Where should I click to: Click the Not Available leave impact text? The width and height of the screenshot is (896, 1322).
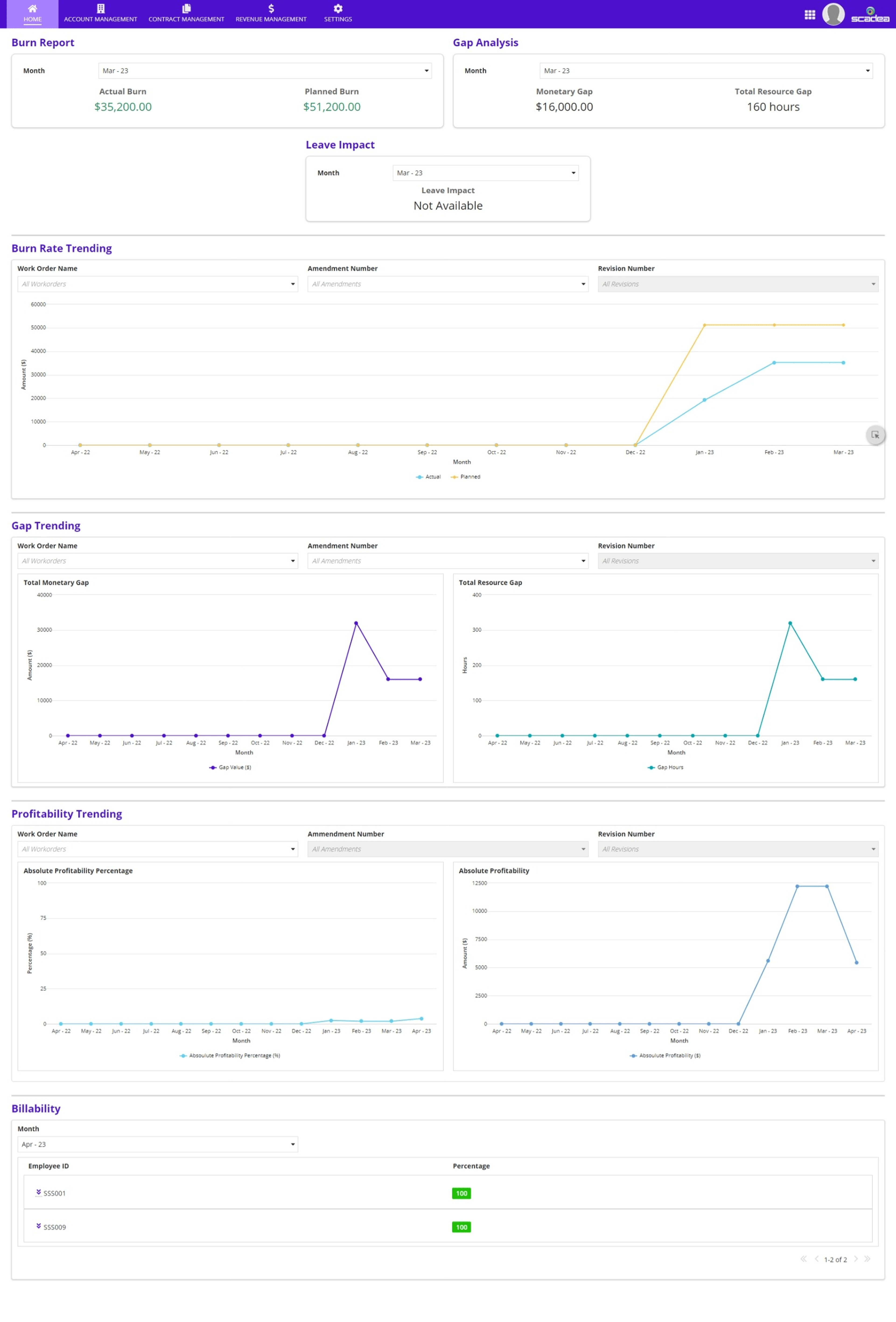tap(448, 206)
